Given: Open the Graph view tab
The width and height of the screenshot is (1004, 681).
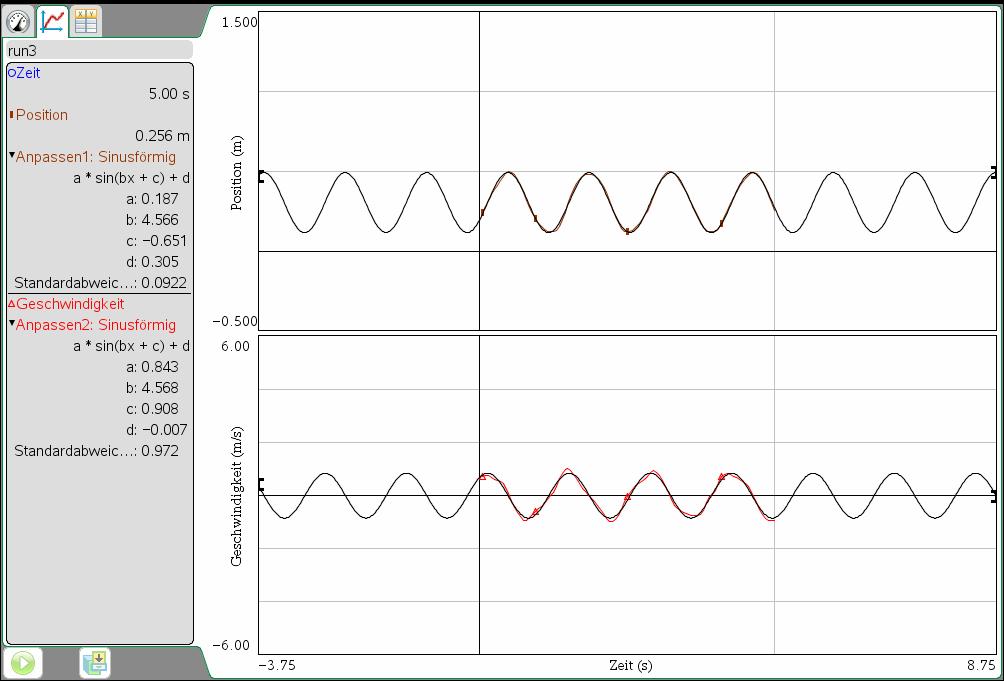Looking at the screenshot, I should click(53, 19).
